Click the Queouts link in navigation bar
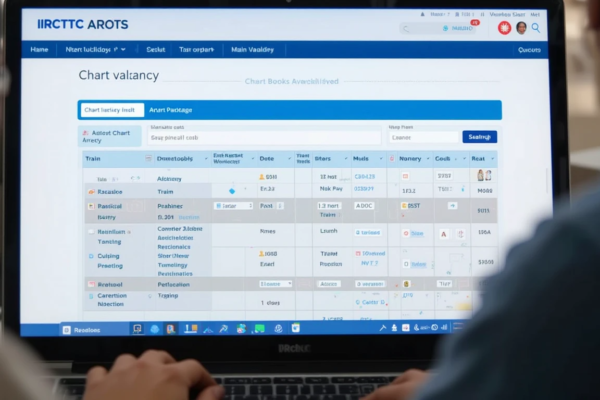The width and height of the screenshot is (600, 400). point(529,50)
